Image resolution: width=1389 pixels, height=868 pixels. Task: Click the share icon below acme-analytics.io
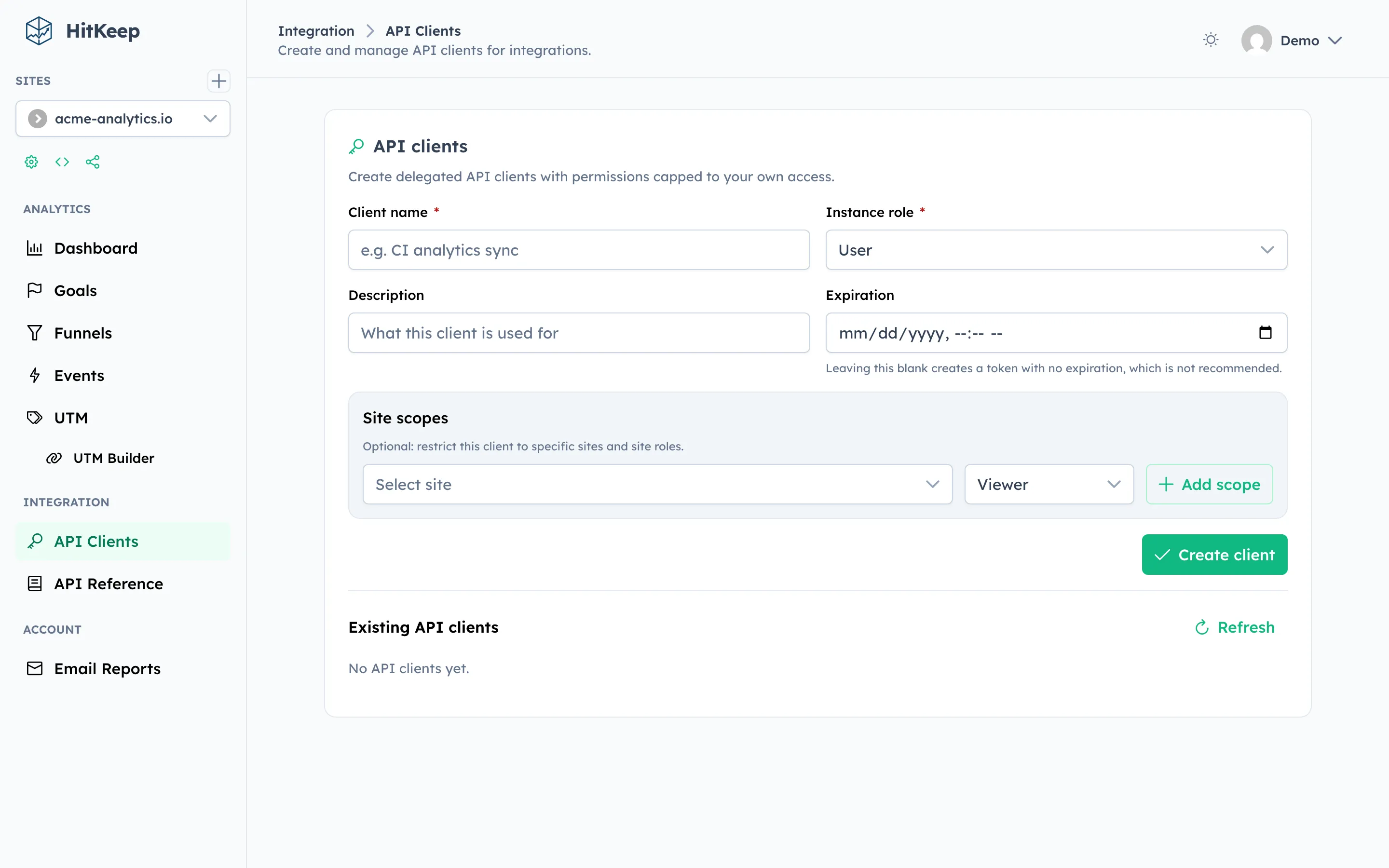93,162
